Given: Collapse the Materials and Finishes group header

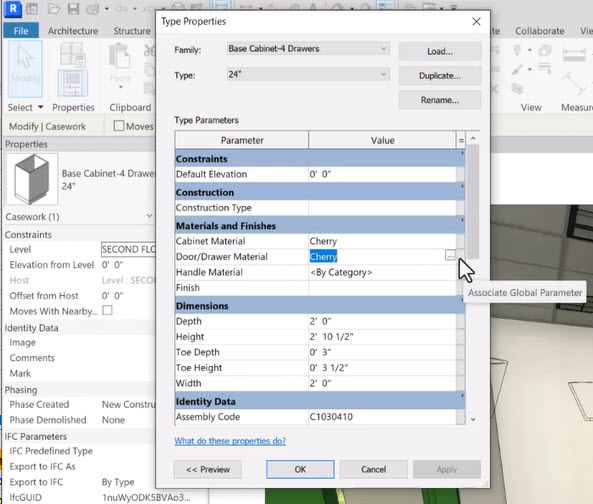Looking at the screenshot, I should (x=320, y=226).
